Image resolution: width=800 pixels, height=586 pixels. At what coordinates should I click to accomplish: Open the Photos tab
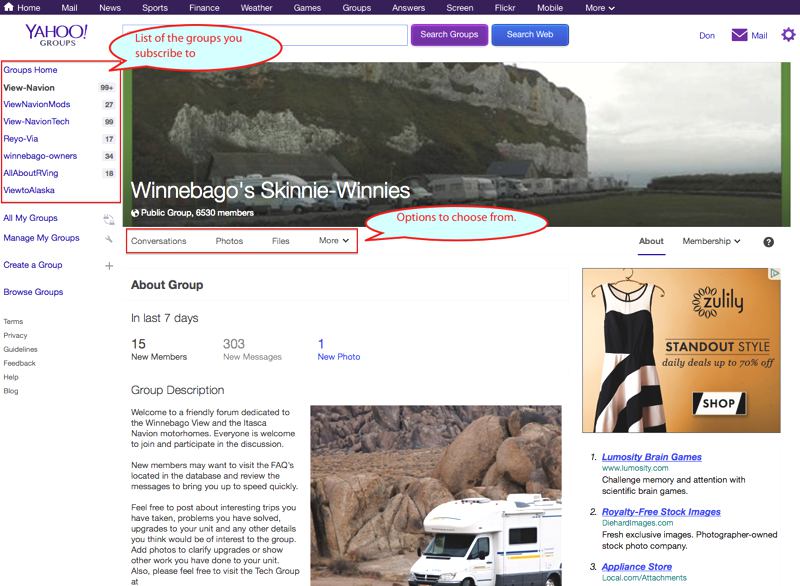click(x=229, y=241)
